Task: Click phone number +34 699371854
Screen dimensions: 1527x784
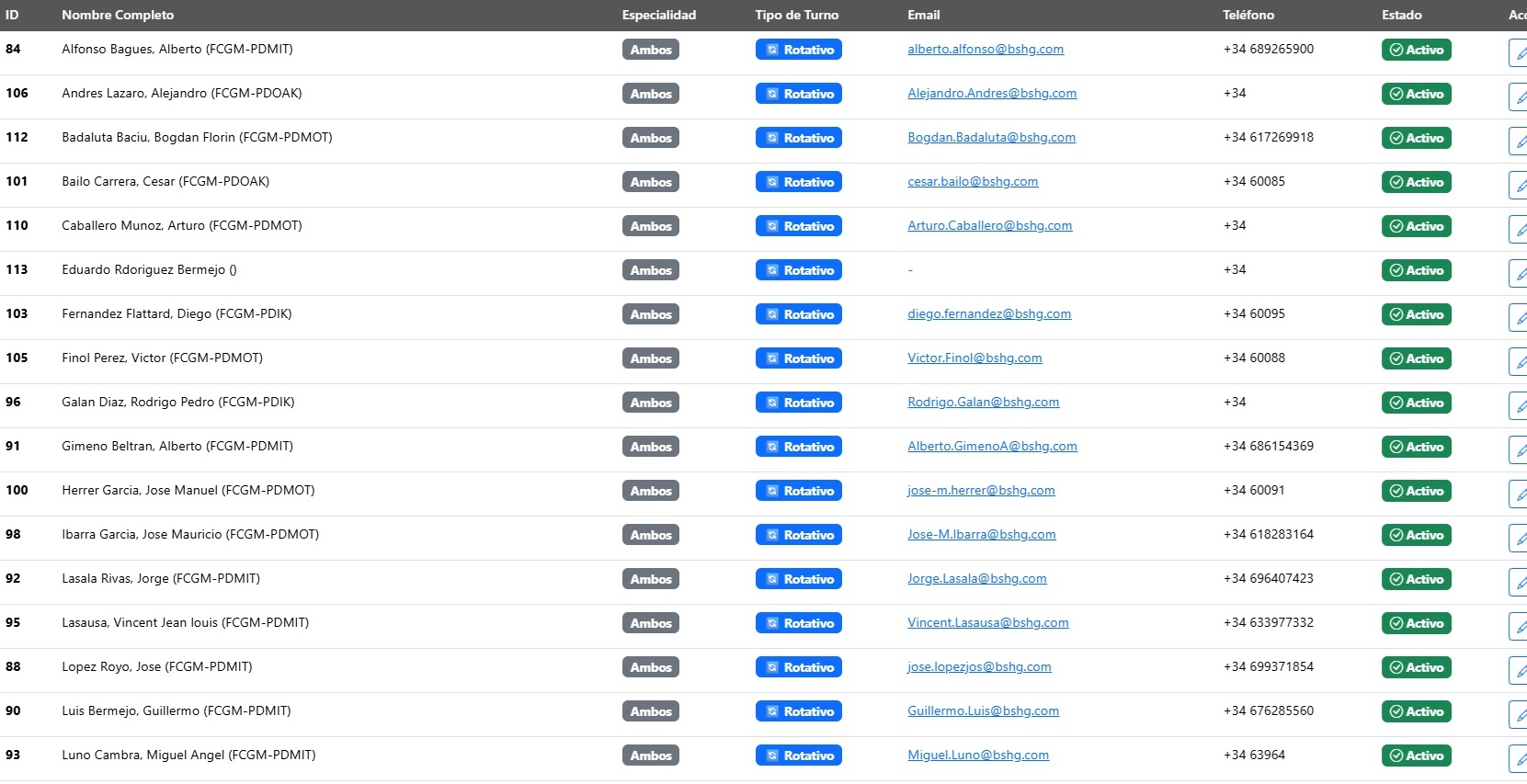Action: click(x=1269, y=667)
